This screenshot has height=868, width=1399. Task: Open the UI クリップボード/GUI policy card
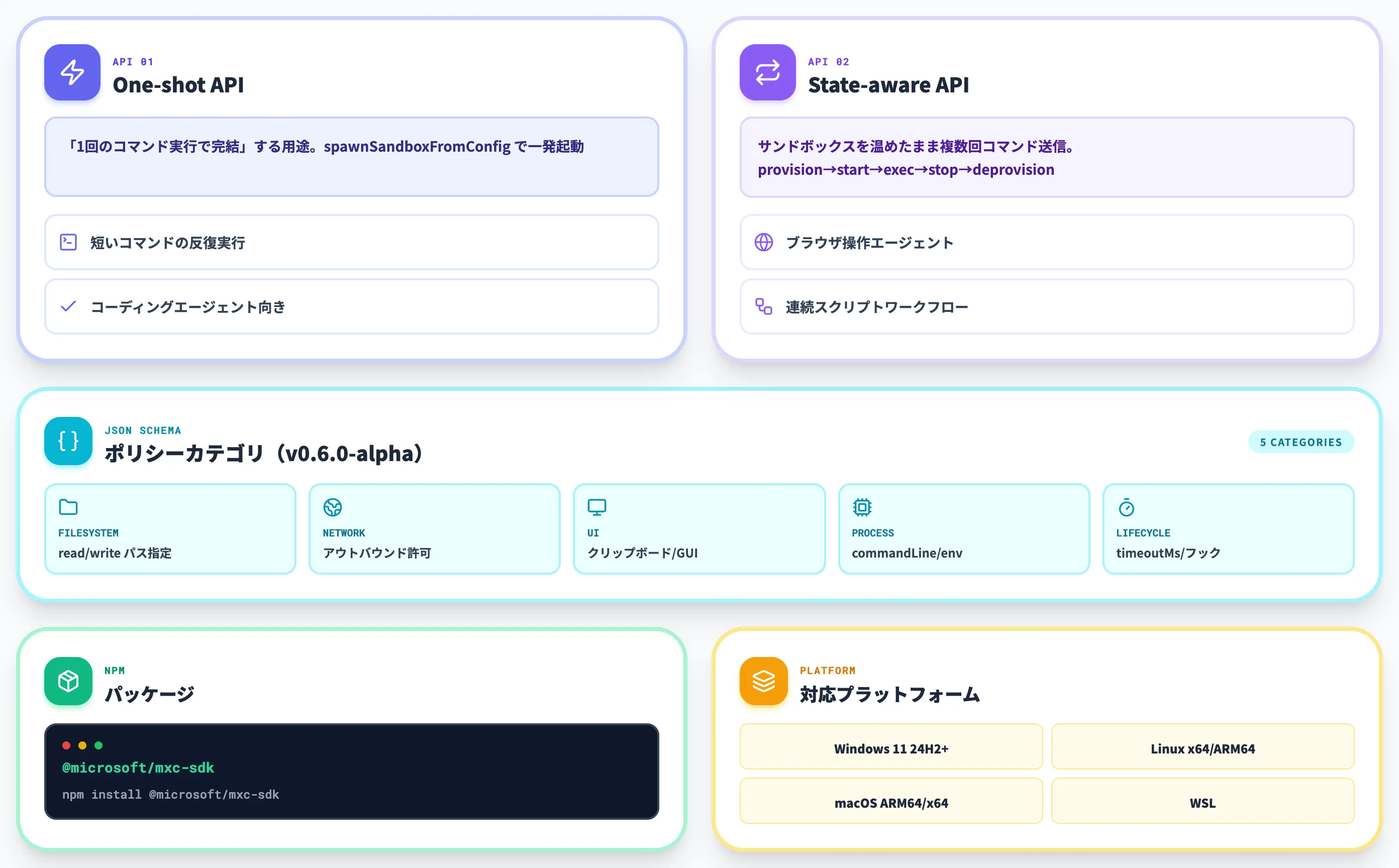pos(699,529)
